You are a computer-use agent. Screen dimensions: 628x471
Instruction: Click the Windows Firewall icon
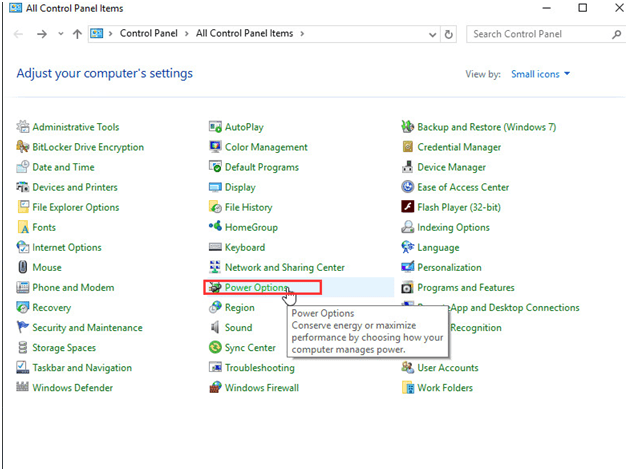click(215, 388)
